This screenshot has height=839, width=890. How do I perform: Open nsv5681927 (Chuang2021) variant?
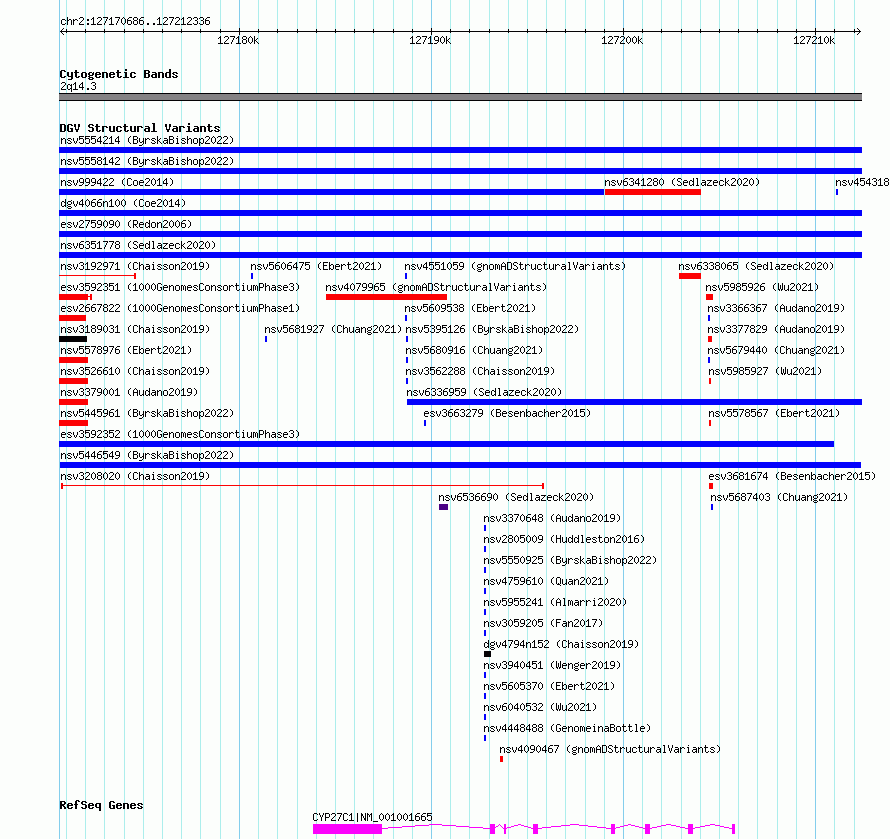pos(333,329)
